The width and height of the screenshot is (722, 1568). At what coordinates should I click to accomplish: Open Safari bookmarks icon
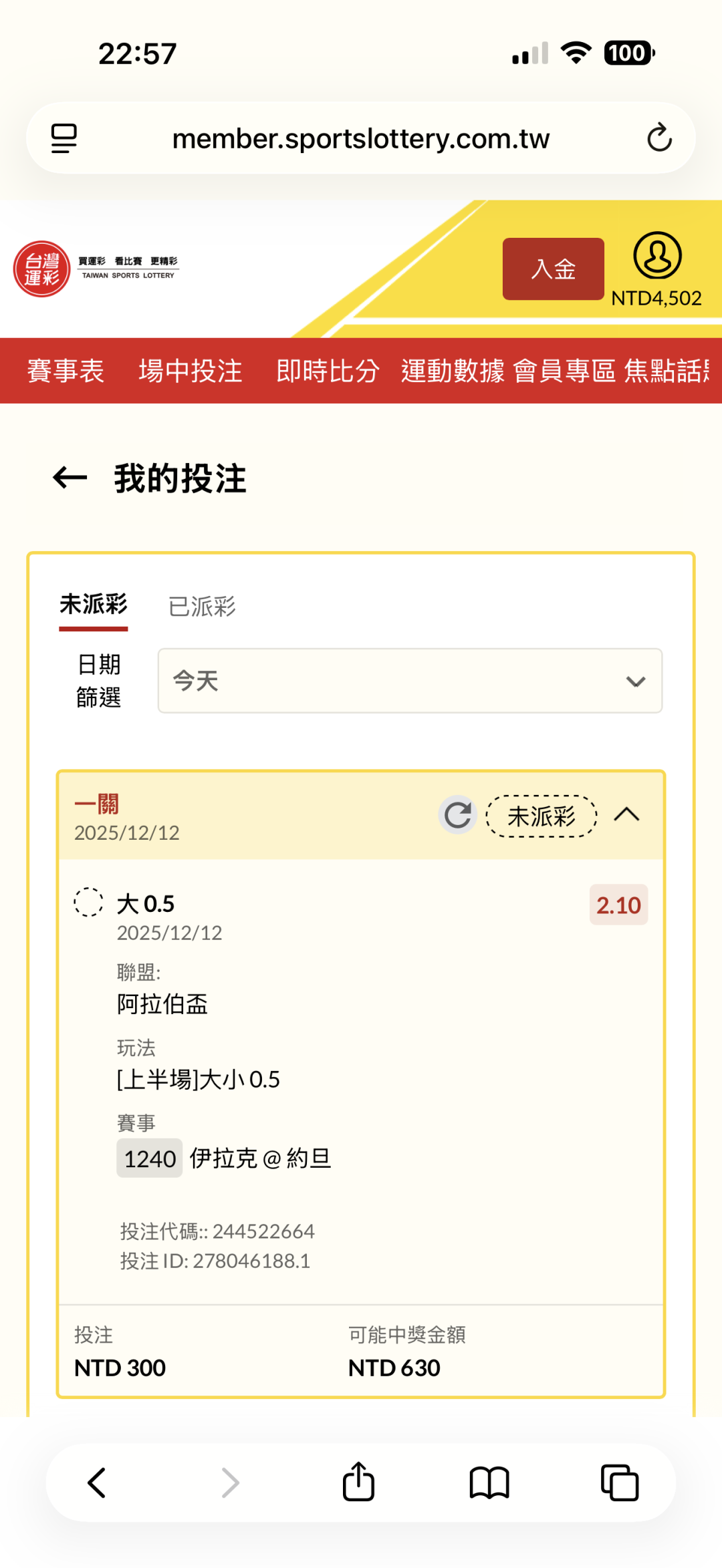[x=489, y=1483]
